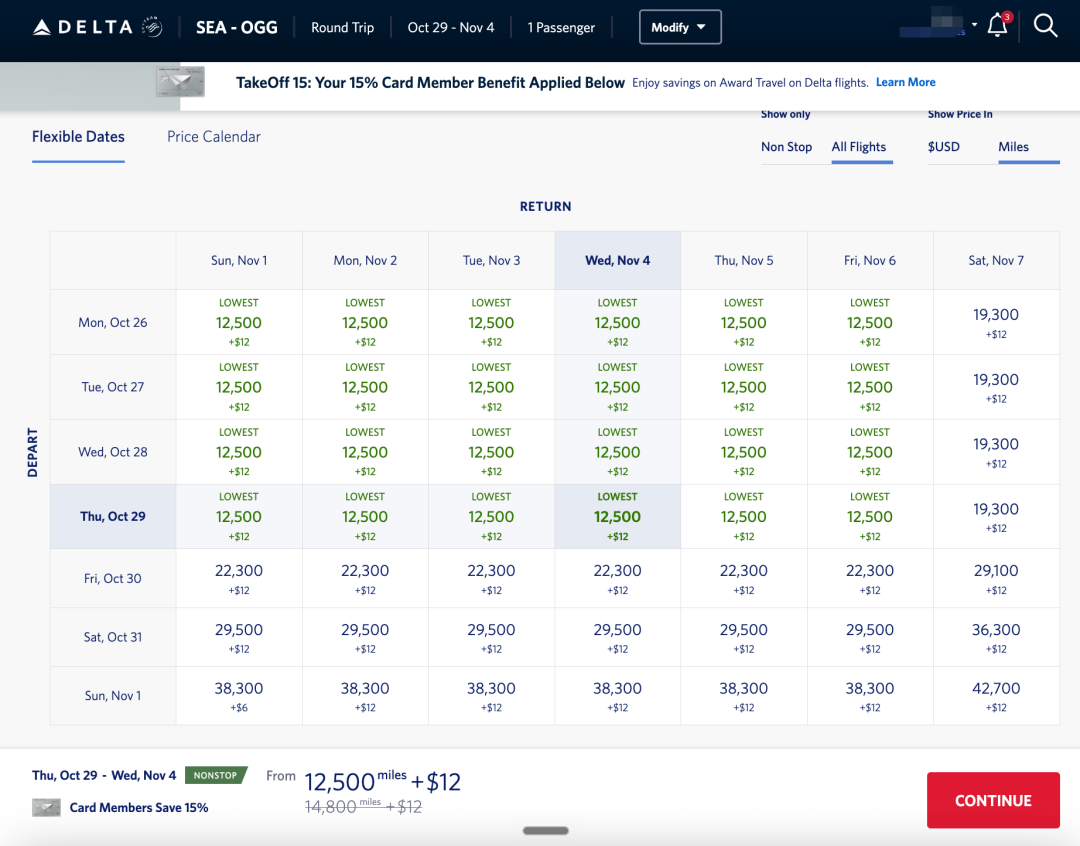1080x846 pixels.
Task: Select Sun, Nov 1 depart with Tue, Nov 3 return
Action: pyautogui.click(x=491, y=696)
